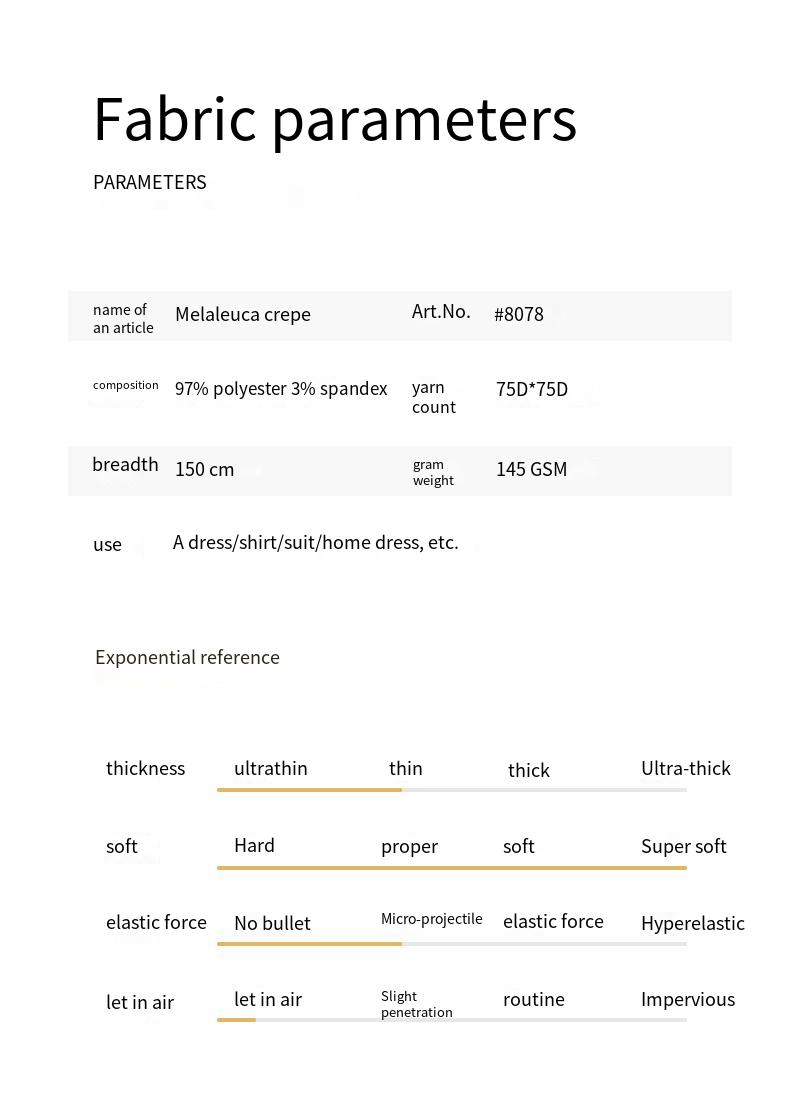
Task: Select the 150 cm breadth value
Action: click(x=205, y=469)
